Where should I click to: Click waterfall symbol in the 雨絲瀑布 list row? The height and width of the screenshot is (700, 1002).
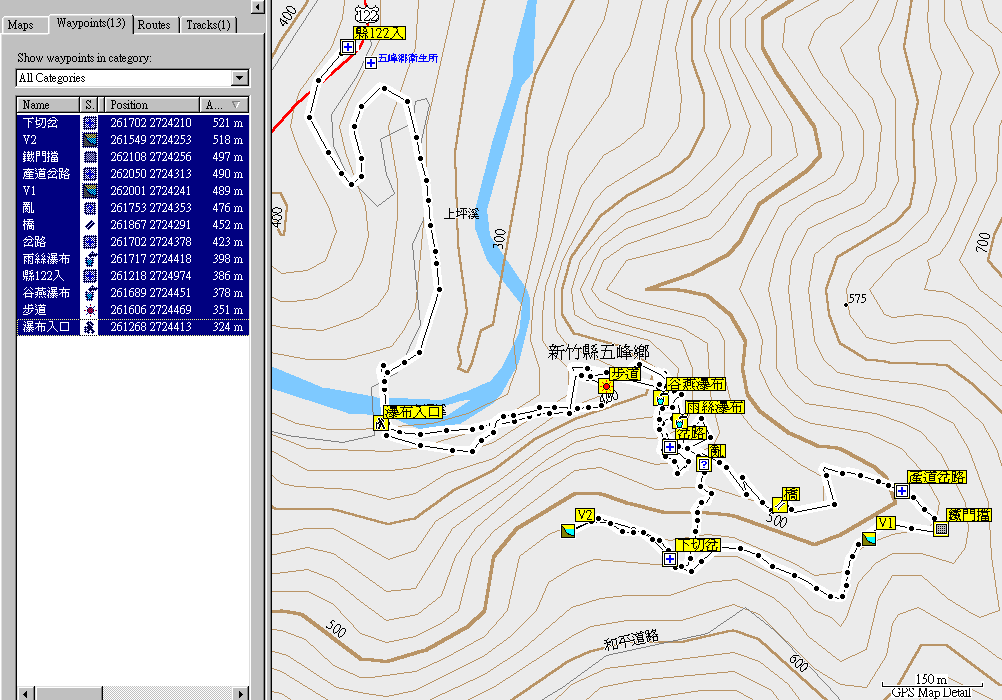(x=90, y=259)
